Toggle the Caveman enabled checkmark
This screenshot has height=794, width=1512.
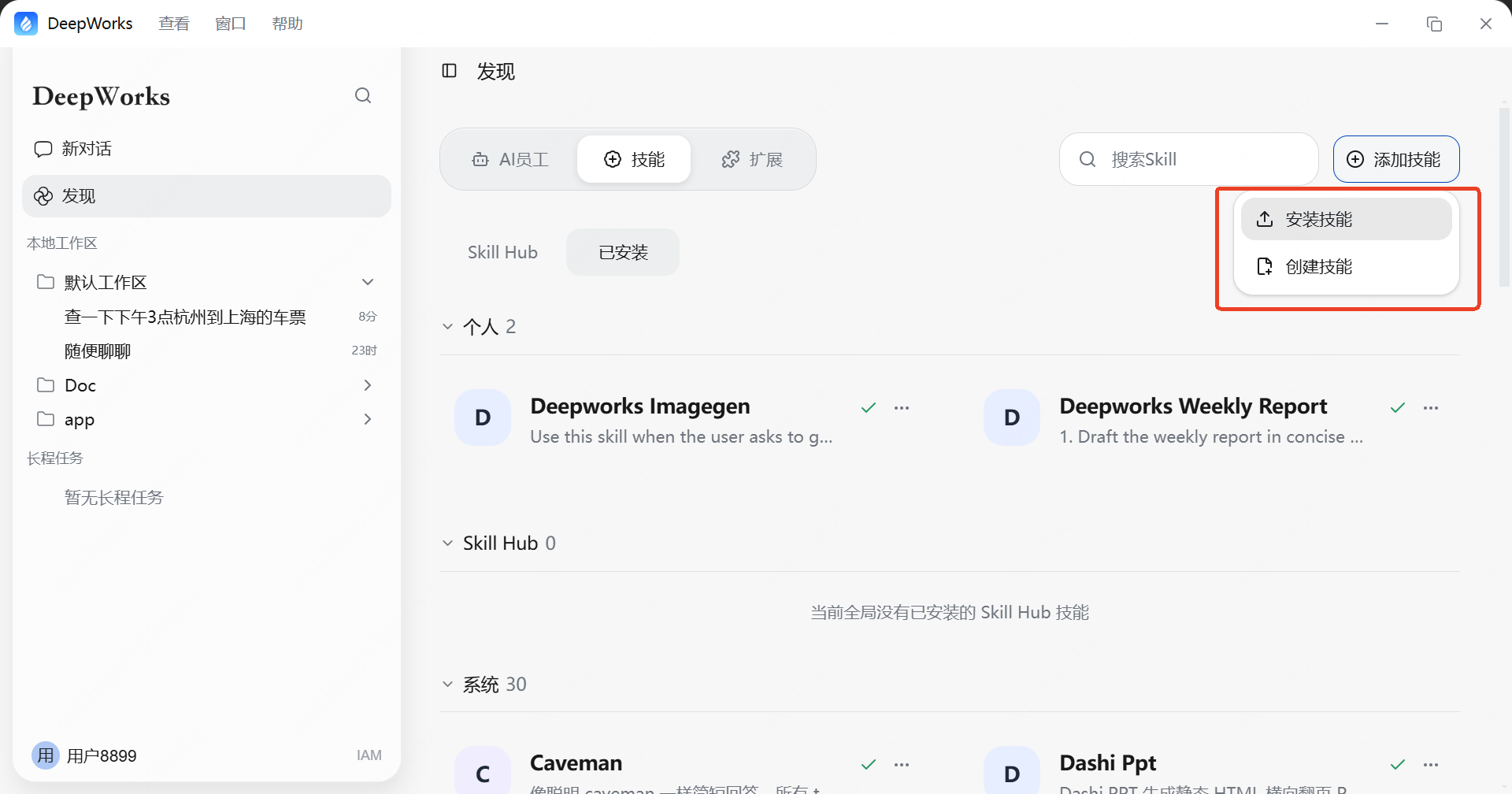(869, 764)
